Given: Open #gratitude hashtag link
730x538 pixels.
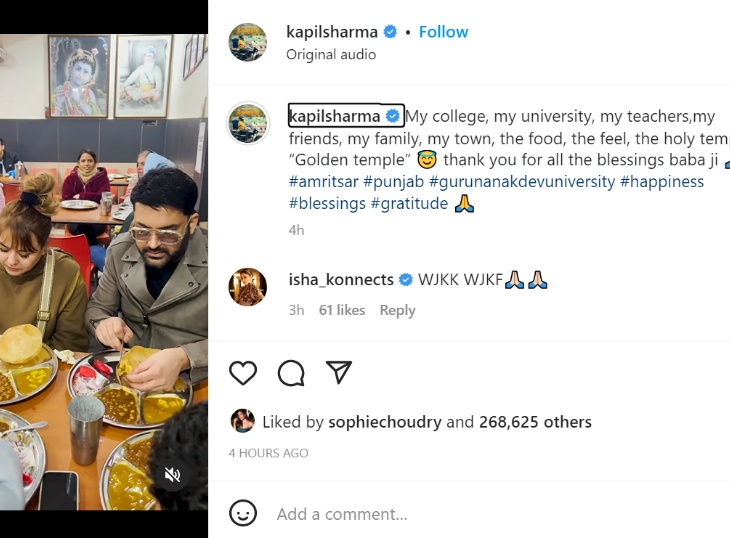Looking at the screenshot, I should point(409,204).
